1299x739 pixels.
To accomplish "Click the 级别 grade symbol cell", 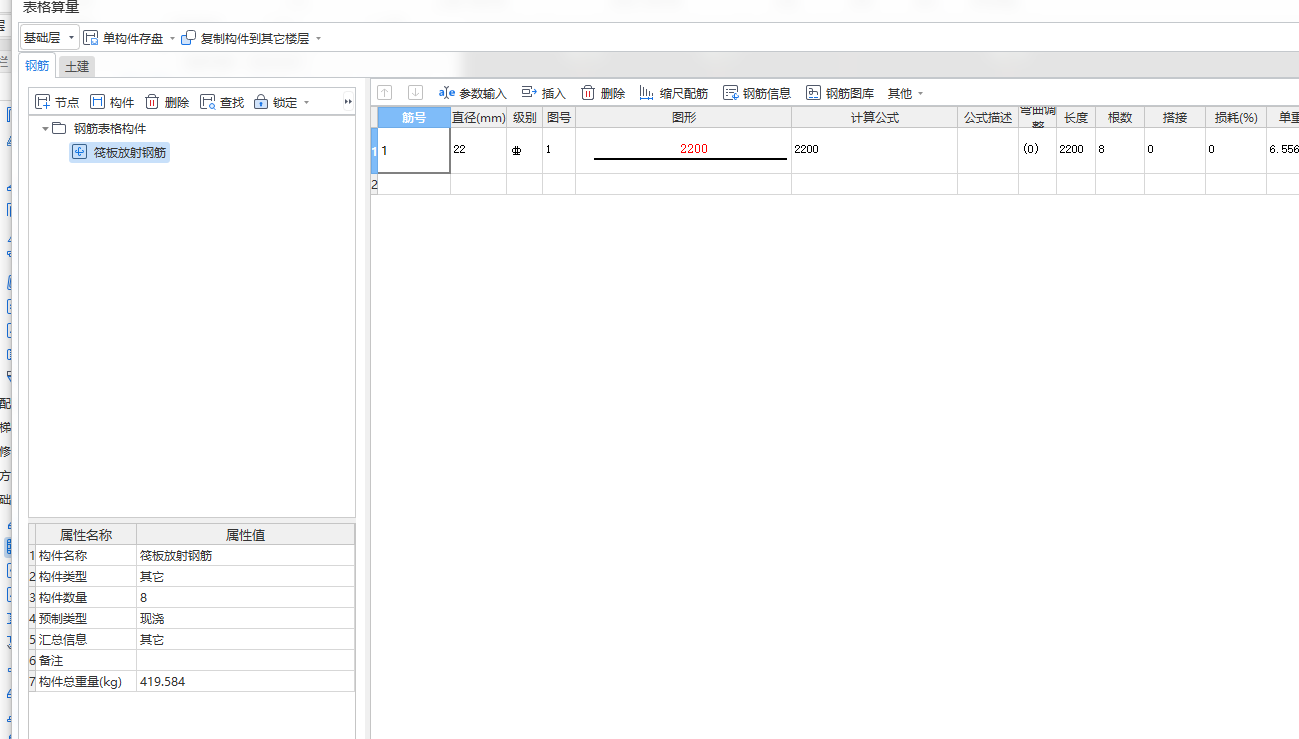I will [525, 150].
